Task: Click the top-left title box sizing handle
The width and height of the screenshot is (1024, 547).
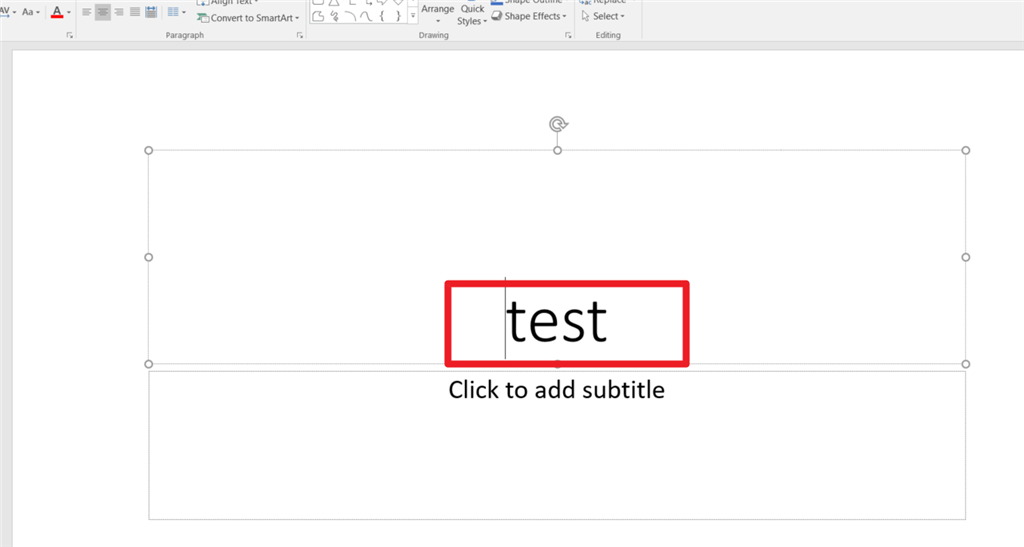Action: pyautogui.click(x=149, y=151)
